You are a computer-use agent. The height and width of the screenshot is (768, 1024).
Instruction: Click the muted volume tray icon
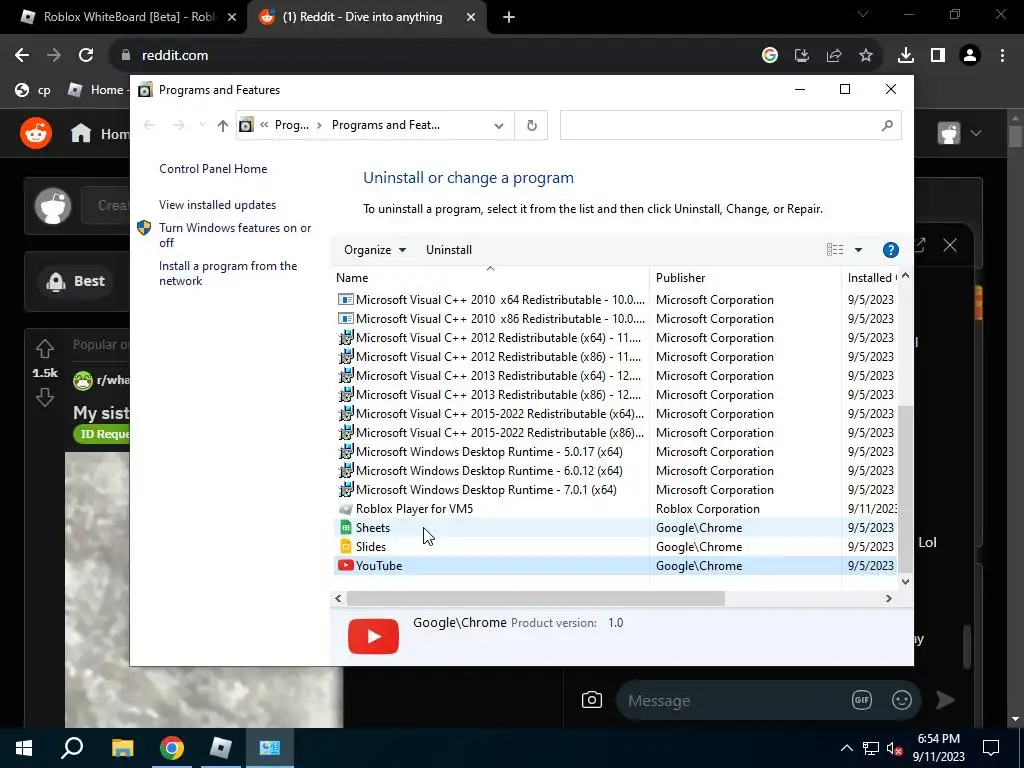pos(894,748)
